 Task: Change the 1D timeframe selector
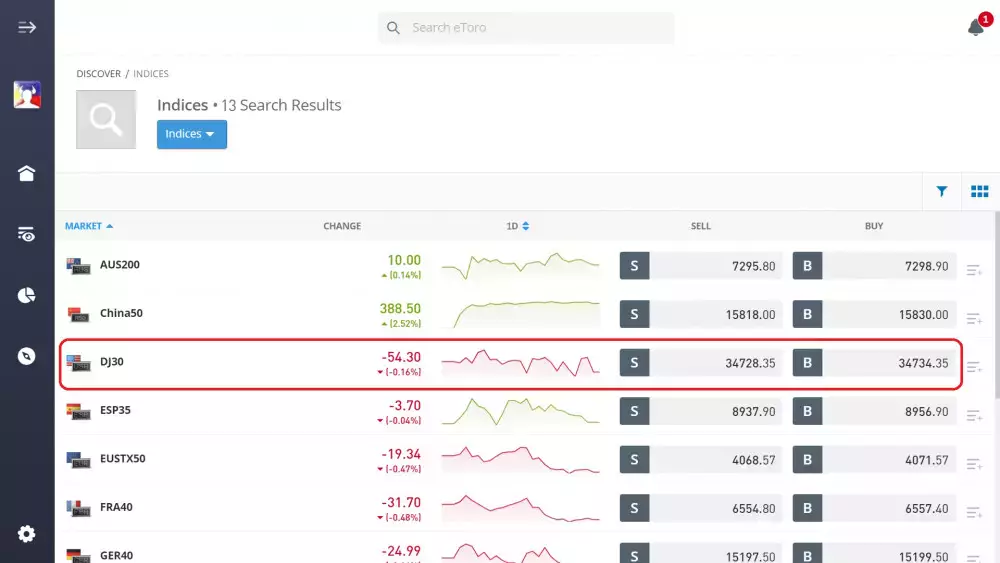tap(517, 226)
